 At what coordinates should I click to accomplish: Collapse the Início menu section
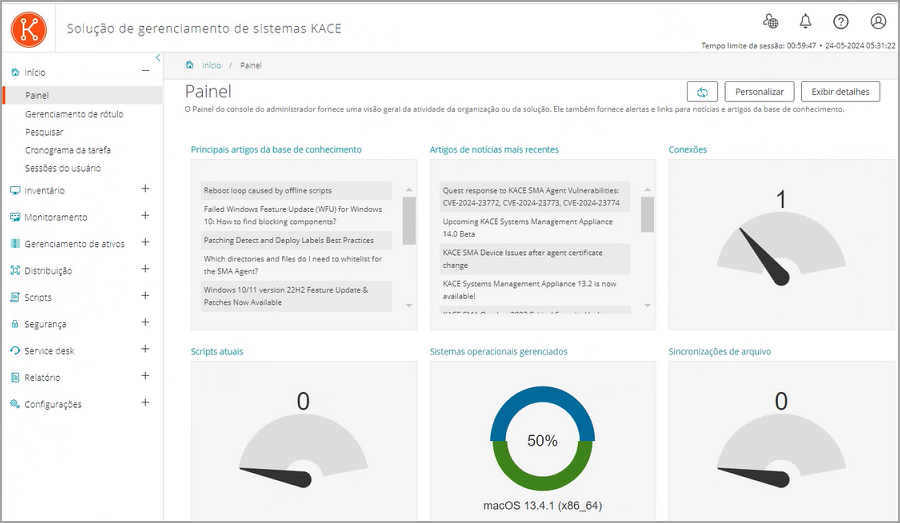point(145,71)
